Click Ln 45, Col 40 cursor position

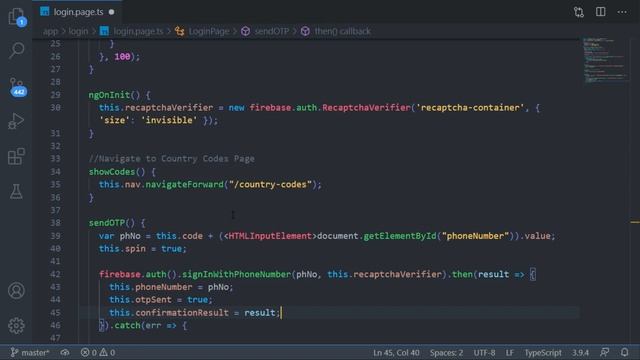(x=396, y=353)
